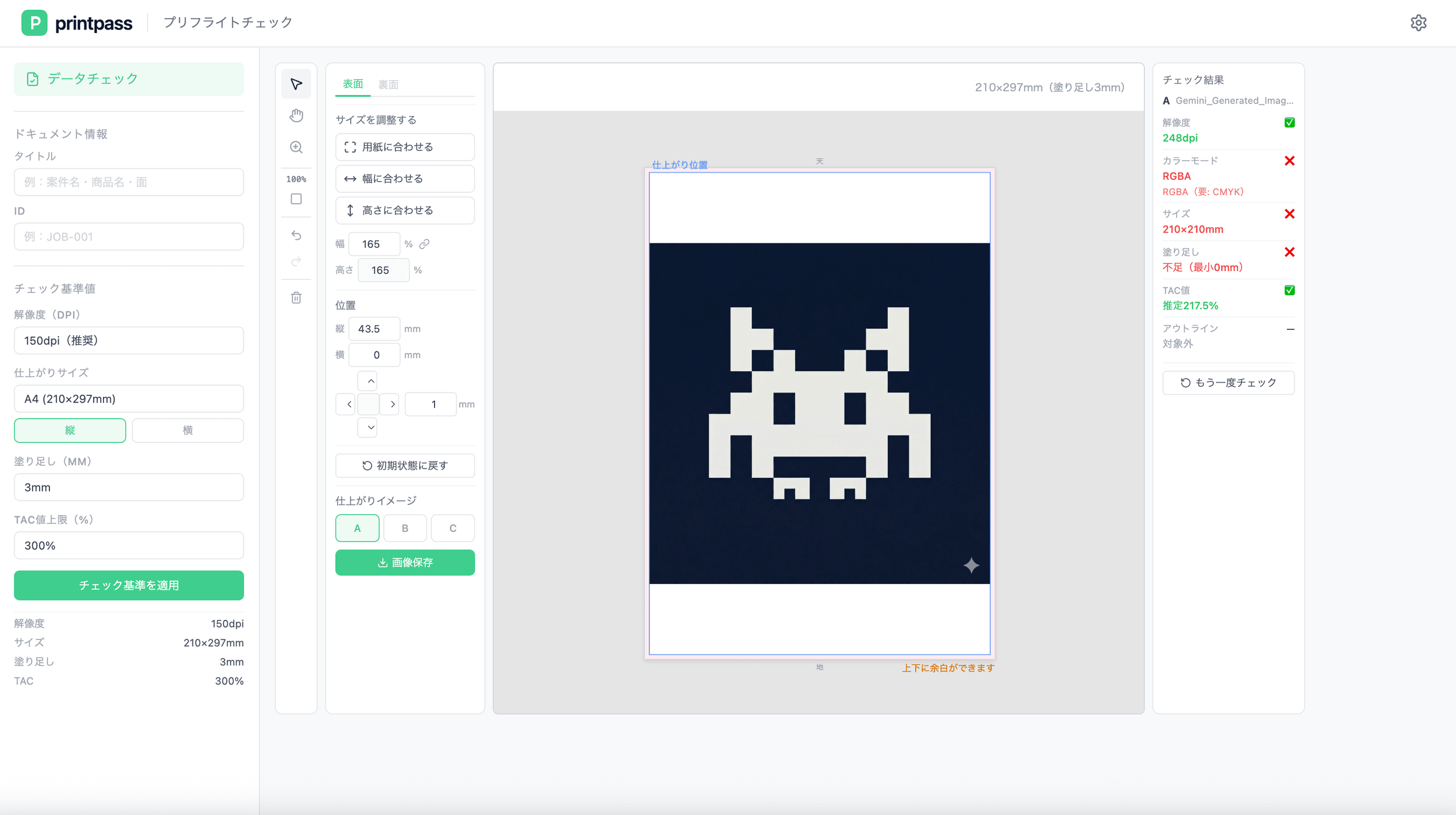Viewport: 1456px width, 815px height.
Task: Click the green check beside 解像度
Action: [1289, 123]
